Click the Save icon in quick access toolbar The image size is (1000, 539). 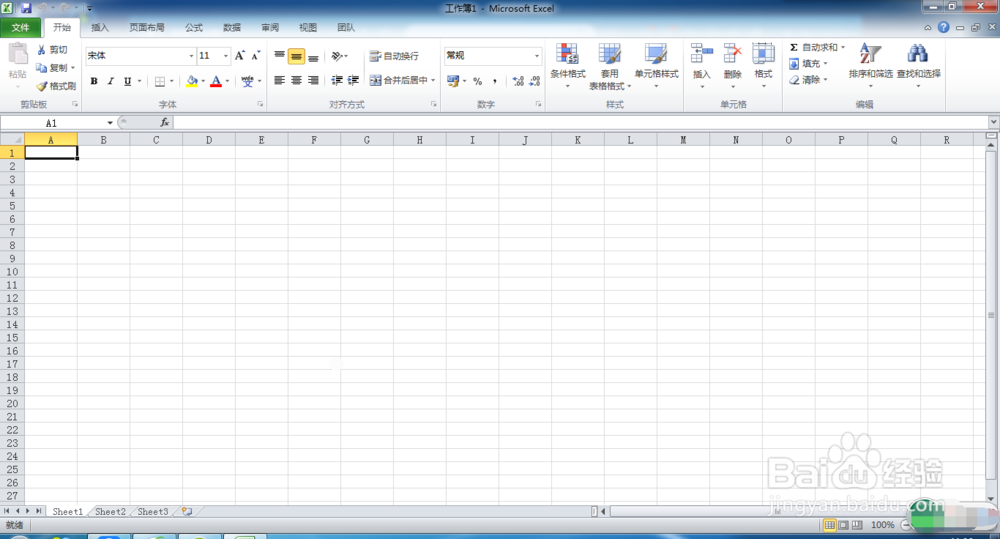pyautogui.click(x=26, y=8)
